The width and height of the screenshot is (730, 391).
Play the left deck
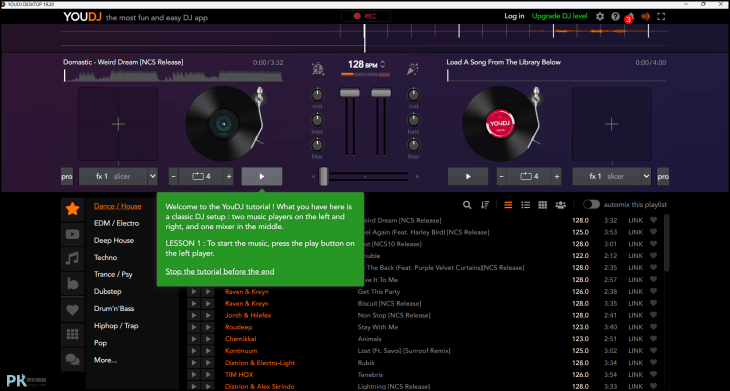(262, 177)
